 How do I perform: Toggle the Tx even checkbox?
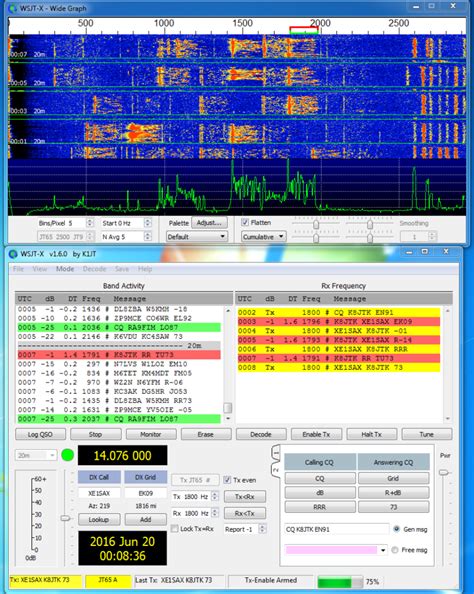tap(227, 480)
